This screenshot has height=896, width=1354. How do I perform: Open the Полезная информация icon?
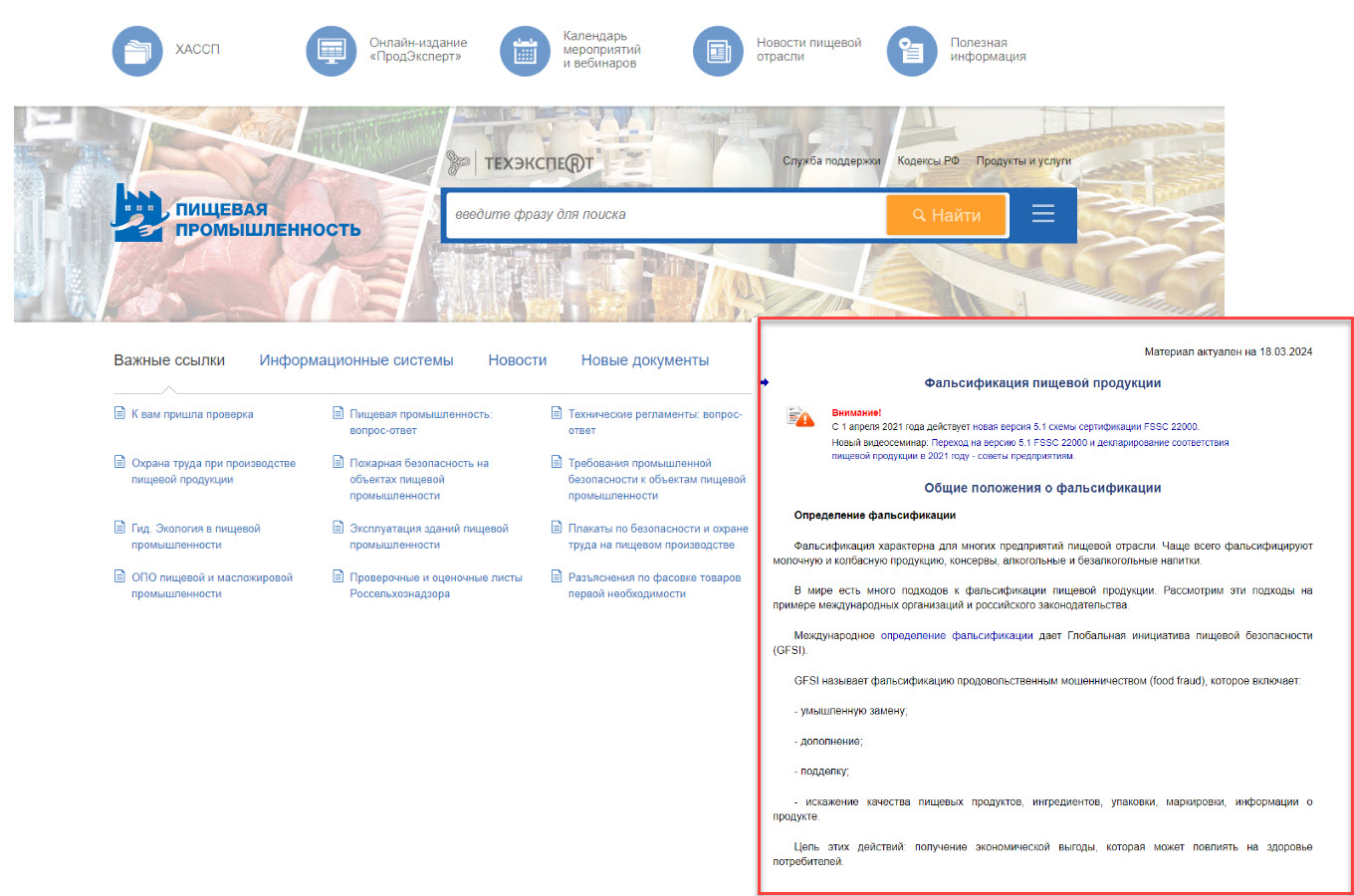coord(912,51)
